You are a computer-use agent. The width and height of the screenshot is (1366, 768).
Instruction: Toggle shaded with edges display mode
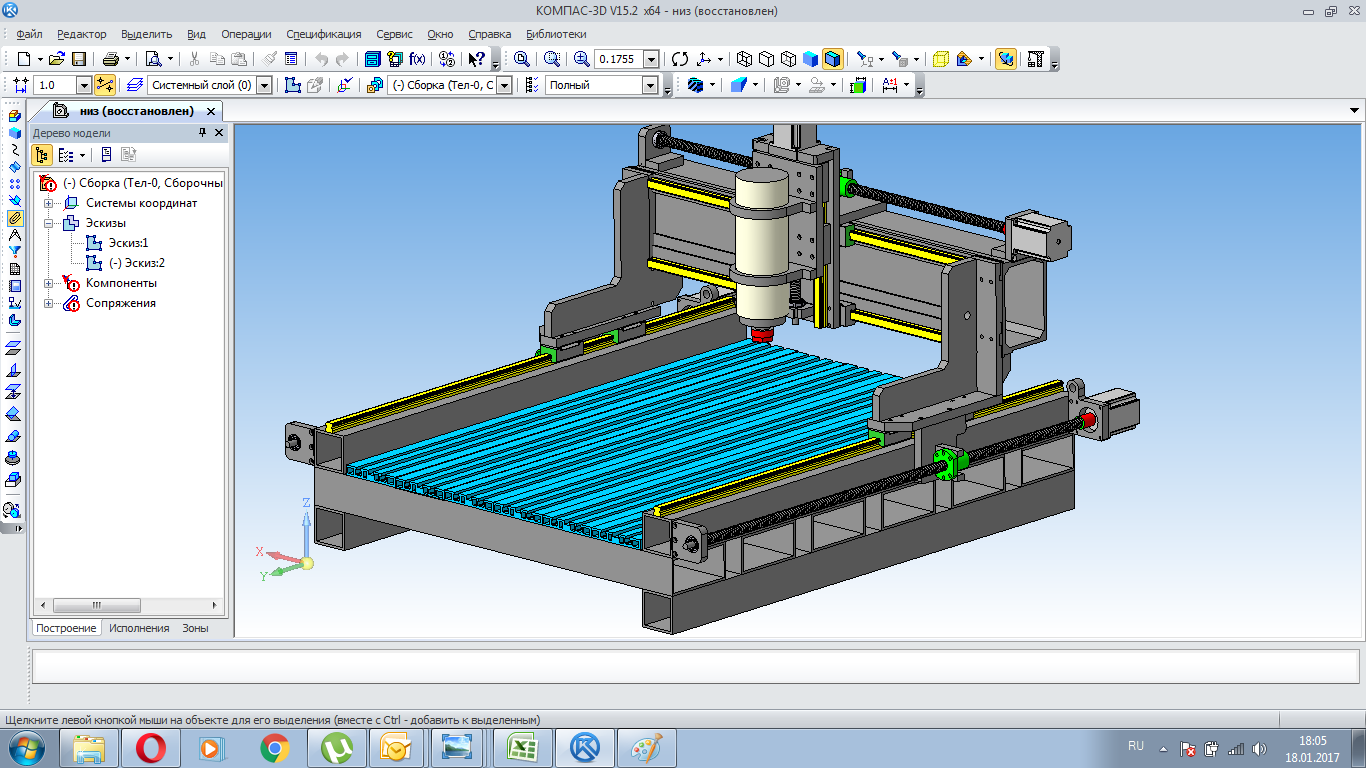coord(832,59)
